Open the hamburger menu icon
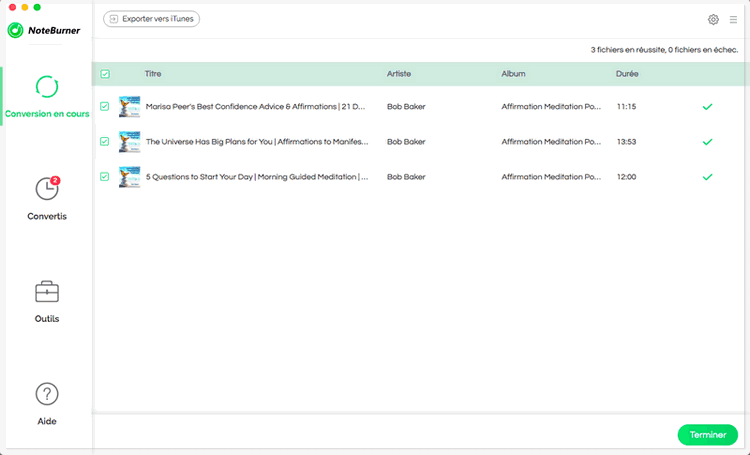Viewport: 750px width, 455px height. 733,20
